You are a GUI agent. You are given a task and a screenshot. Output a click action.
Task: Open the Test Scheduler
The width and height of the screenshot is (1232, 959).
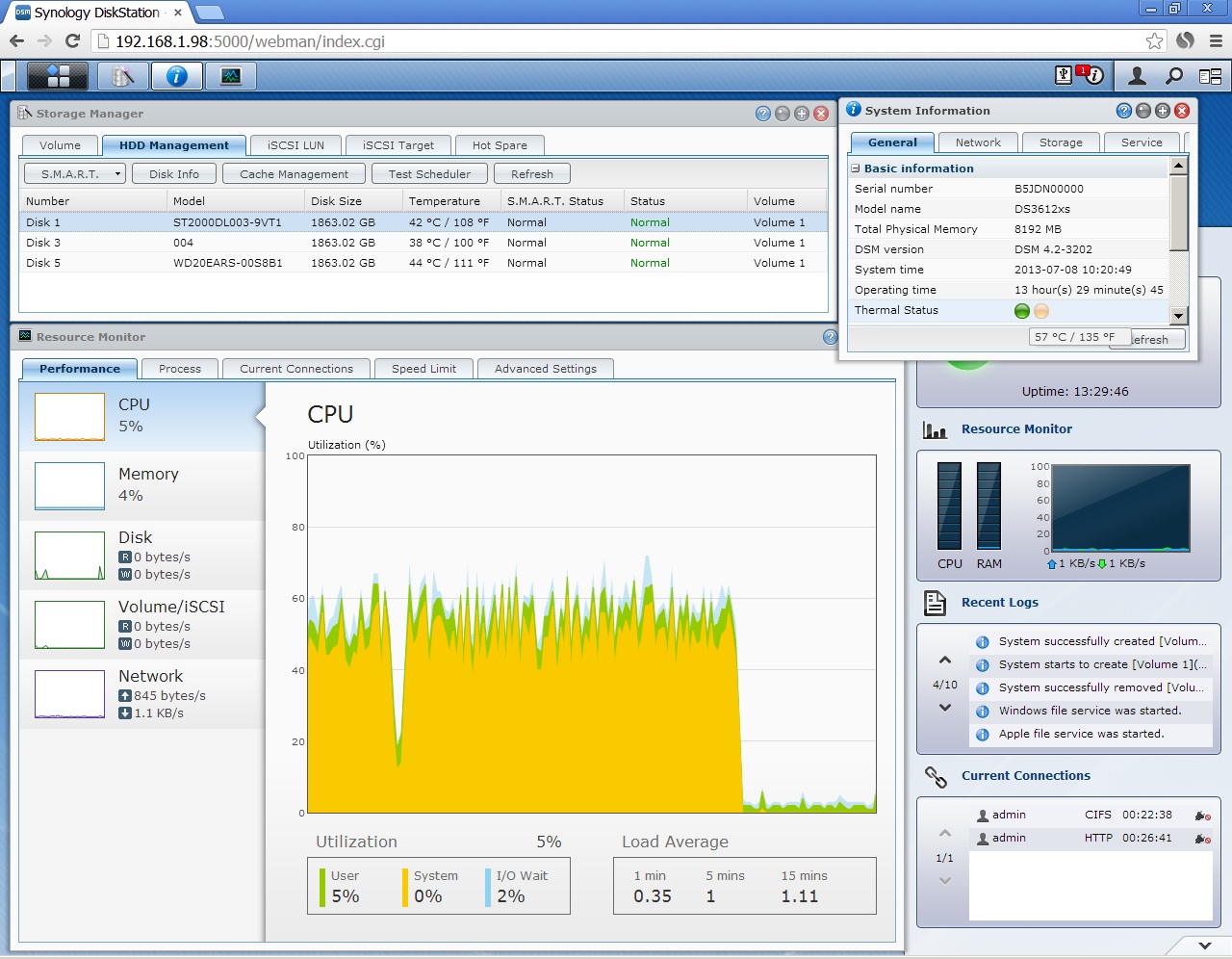pos(428,173)
